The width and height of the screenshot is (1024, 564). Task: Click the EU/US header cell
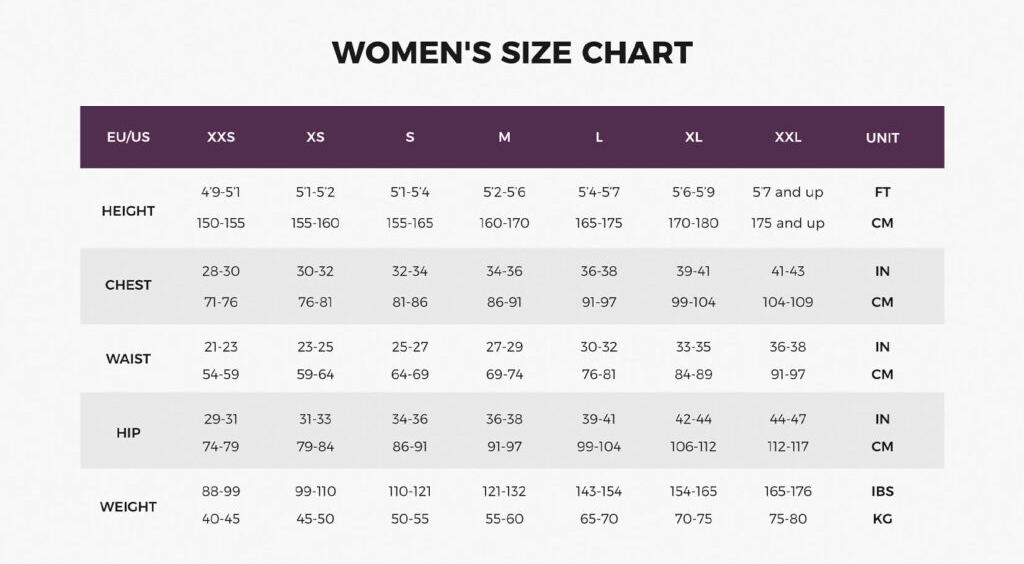[128, 137]
